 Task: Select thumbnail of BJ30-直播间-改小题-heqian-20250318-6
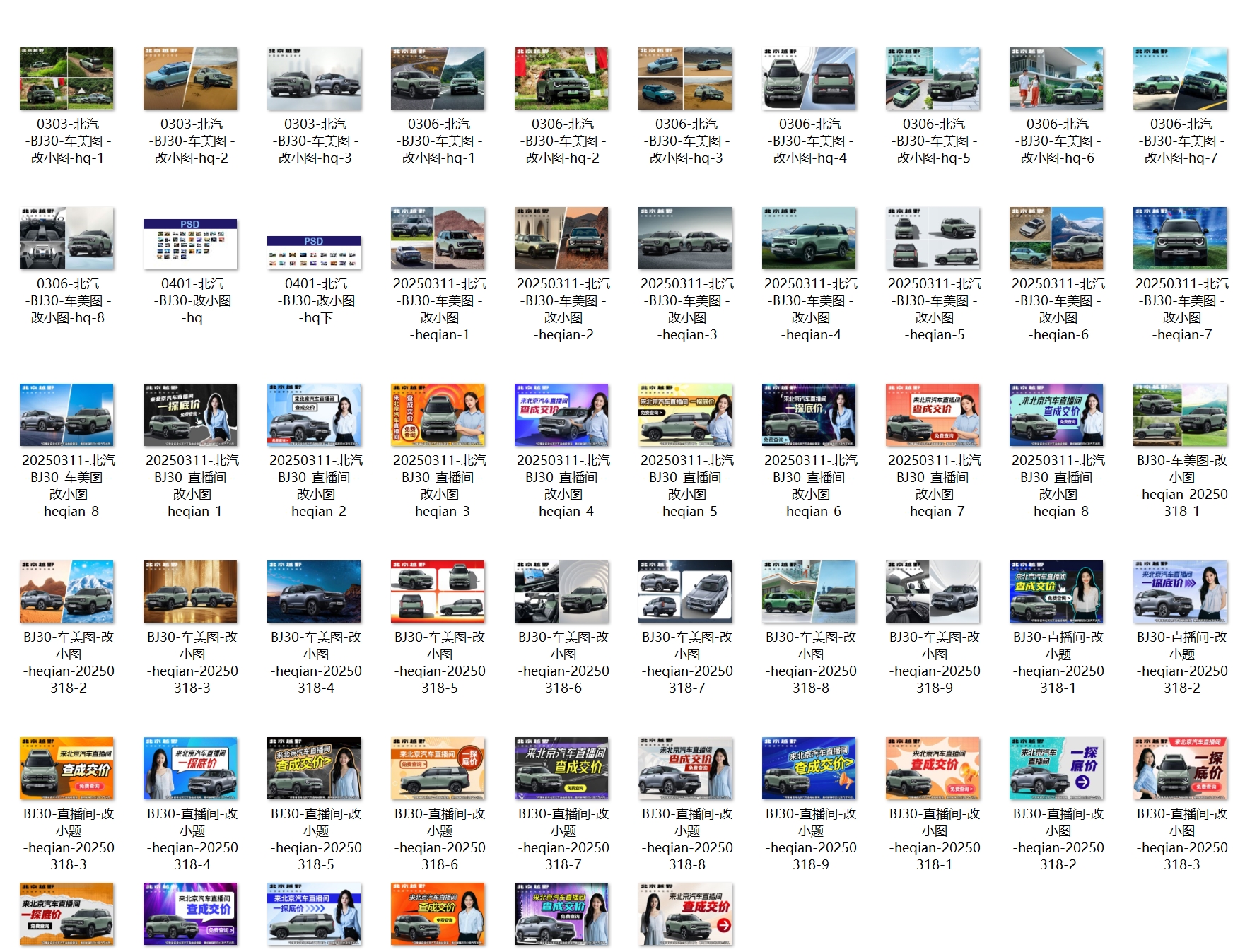coord(438,768)
